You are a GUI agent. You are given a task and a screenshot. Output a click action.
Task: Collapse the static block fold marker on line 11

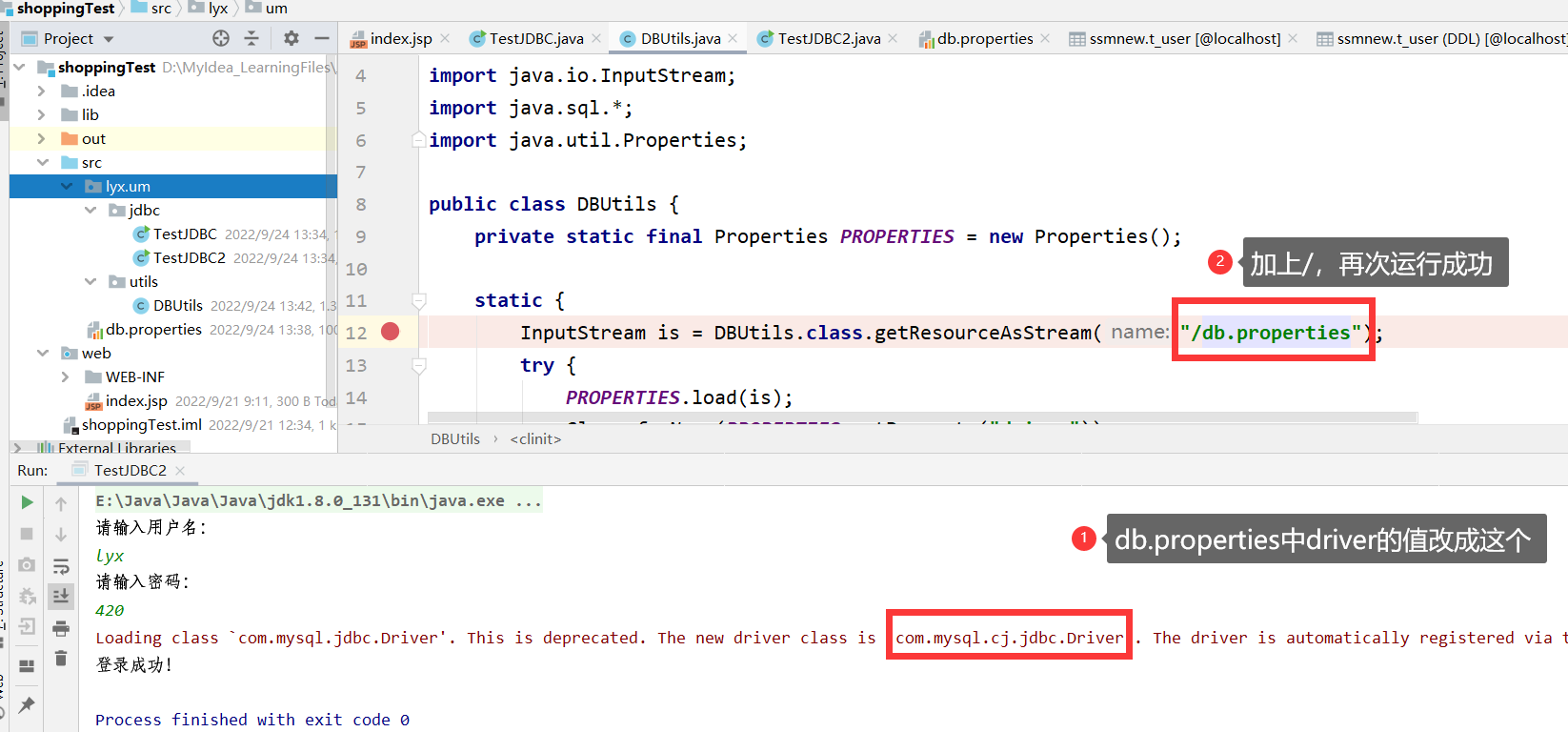(418, 300)
